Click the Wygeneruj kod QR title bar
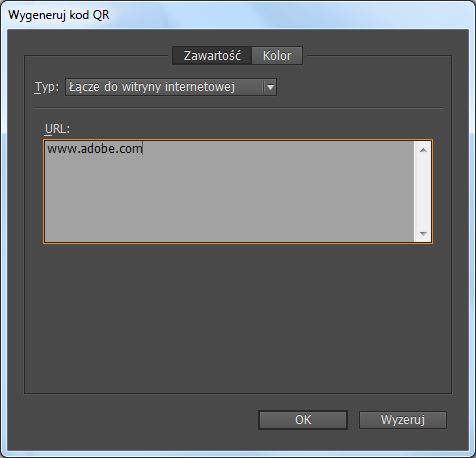476x458 pixels. click(238, 15)
